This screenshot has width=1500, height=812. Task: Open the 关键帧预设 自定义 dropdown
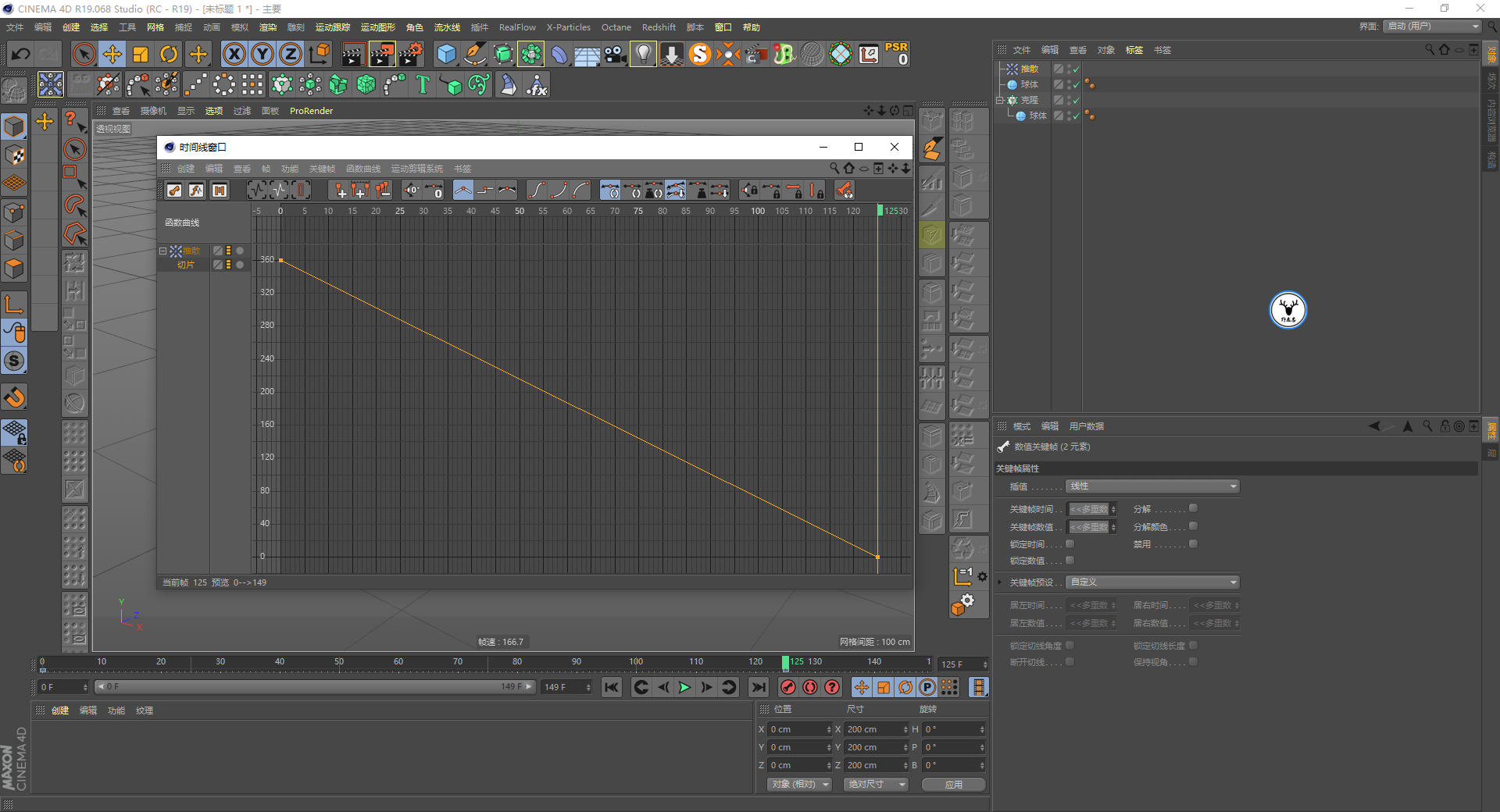click(x=1153, y=582)
